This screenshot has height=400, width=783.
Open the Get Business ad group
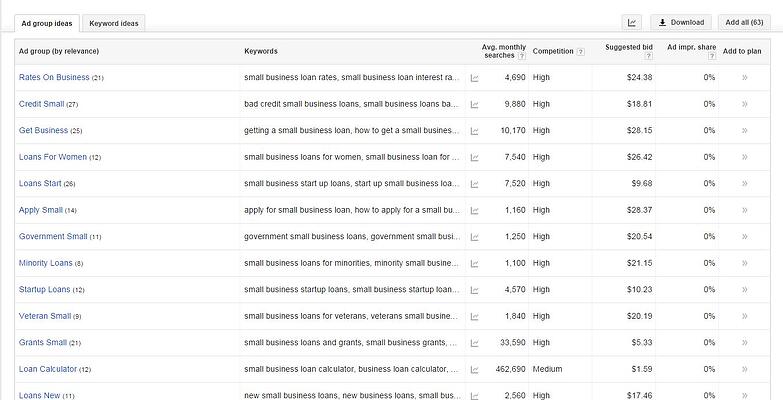tap(43, 130)
